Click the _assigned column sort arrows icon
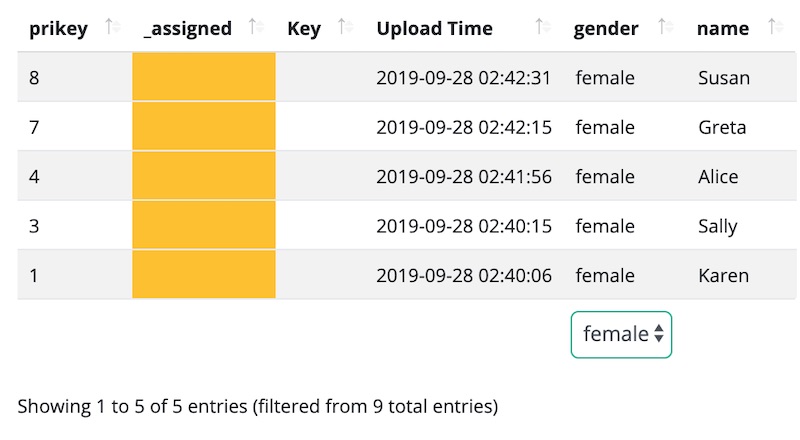This screenshot has height=440, width=800. coord(255,28)
